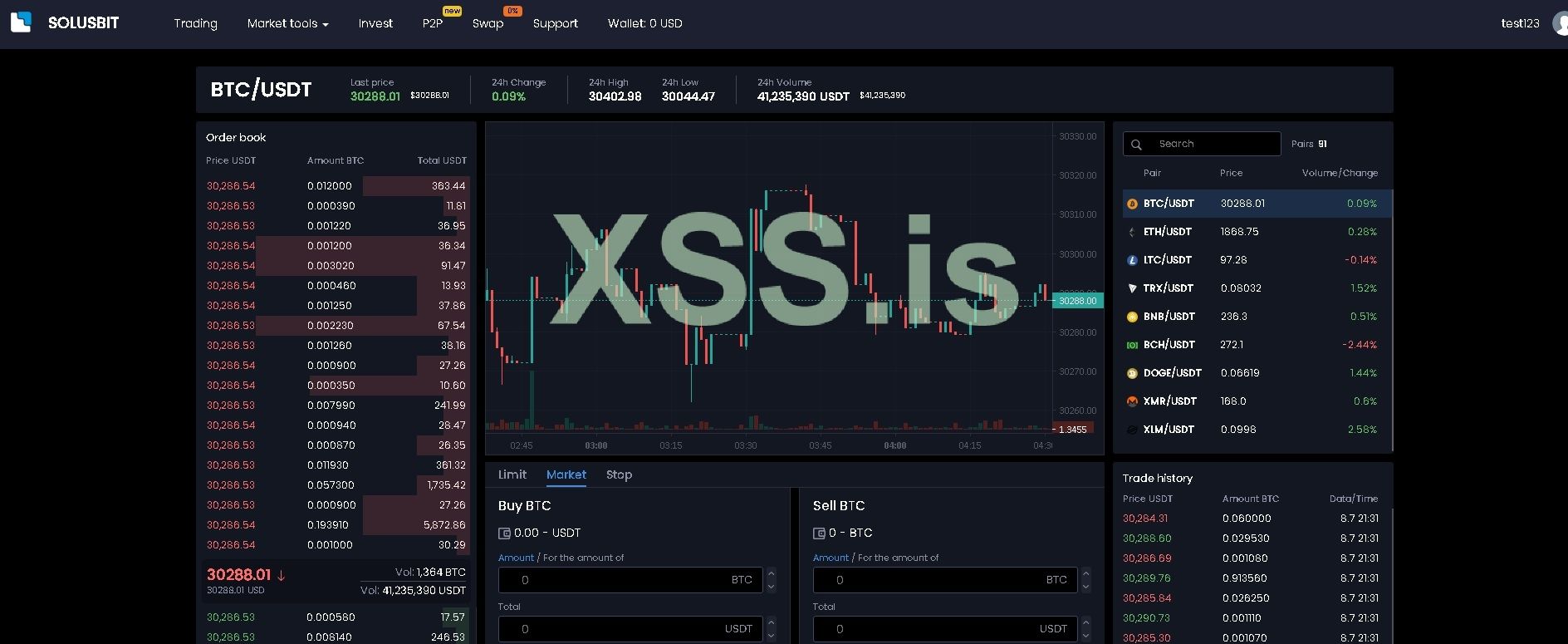Click the BTC/USDT pair title in the header
The image size is (1568, 644).
(x=261, y=90)
